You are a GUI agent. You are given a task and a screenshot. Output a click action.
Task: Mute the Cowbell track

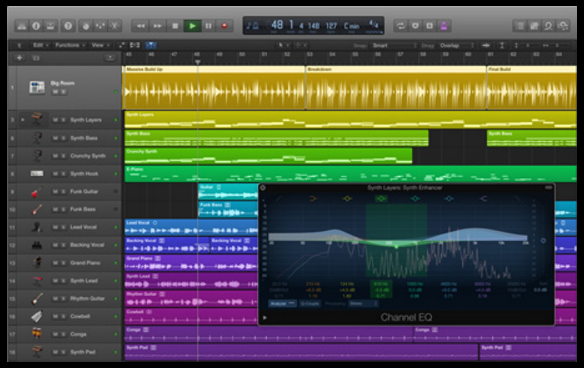click(x=55, y=317)
